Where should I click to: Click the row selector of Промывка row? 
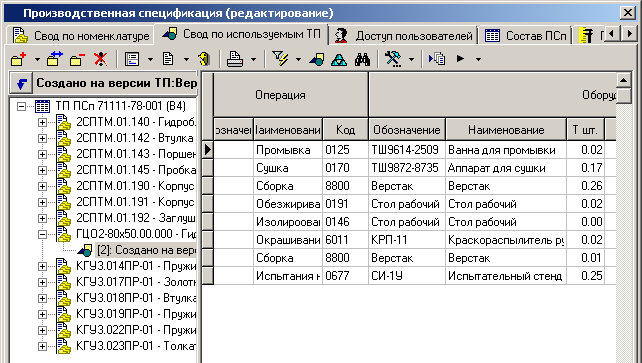(x=208, y=150)
